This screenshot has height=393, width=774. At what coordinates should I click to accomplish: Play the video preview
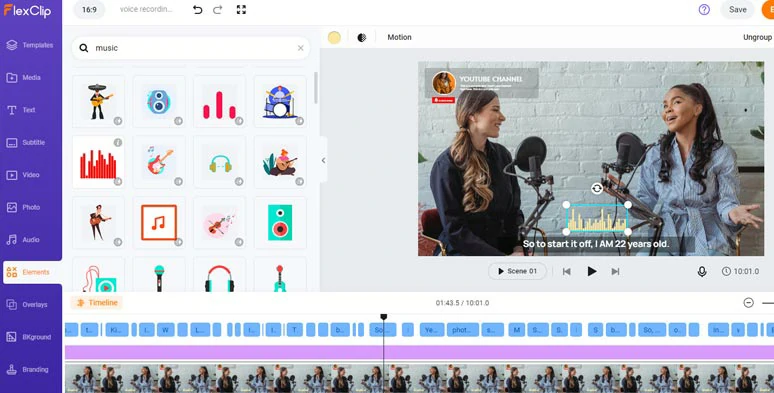591,271
